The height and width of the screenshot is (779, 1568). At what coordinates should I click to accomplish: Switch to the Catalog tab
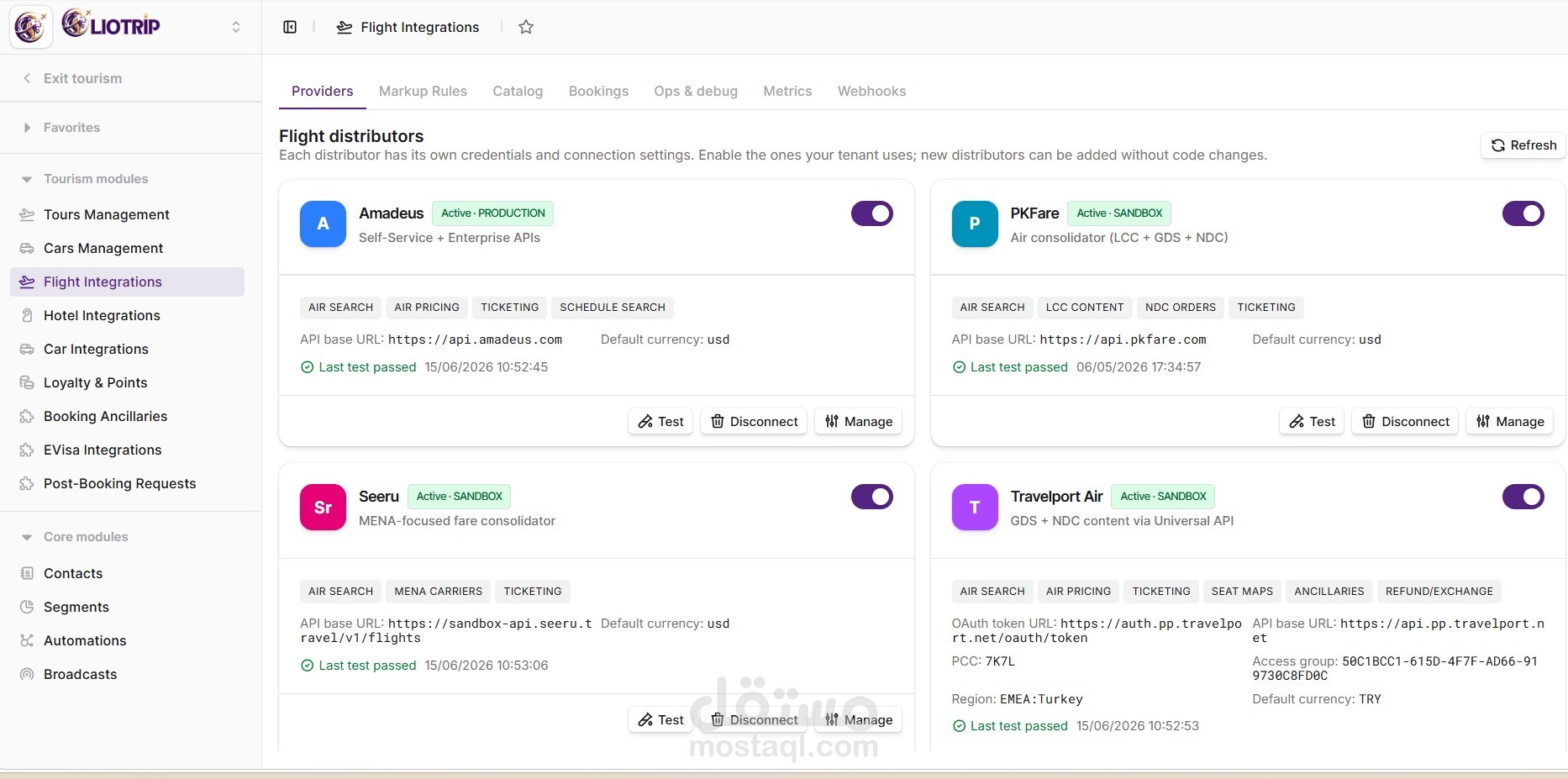518,91
